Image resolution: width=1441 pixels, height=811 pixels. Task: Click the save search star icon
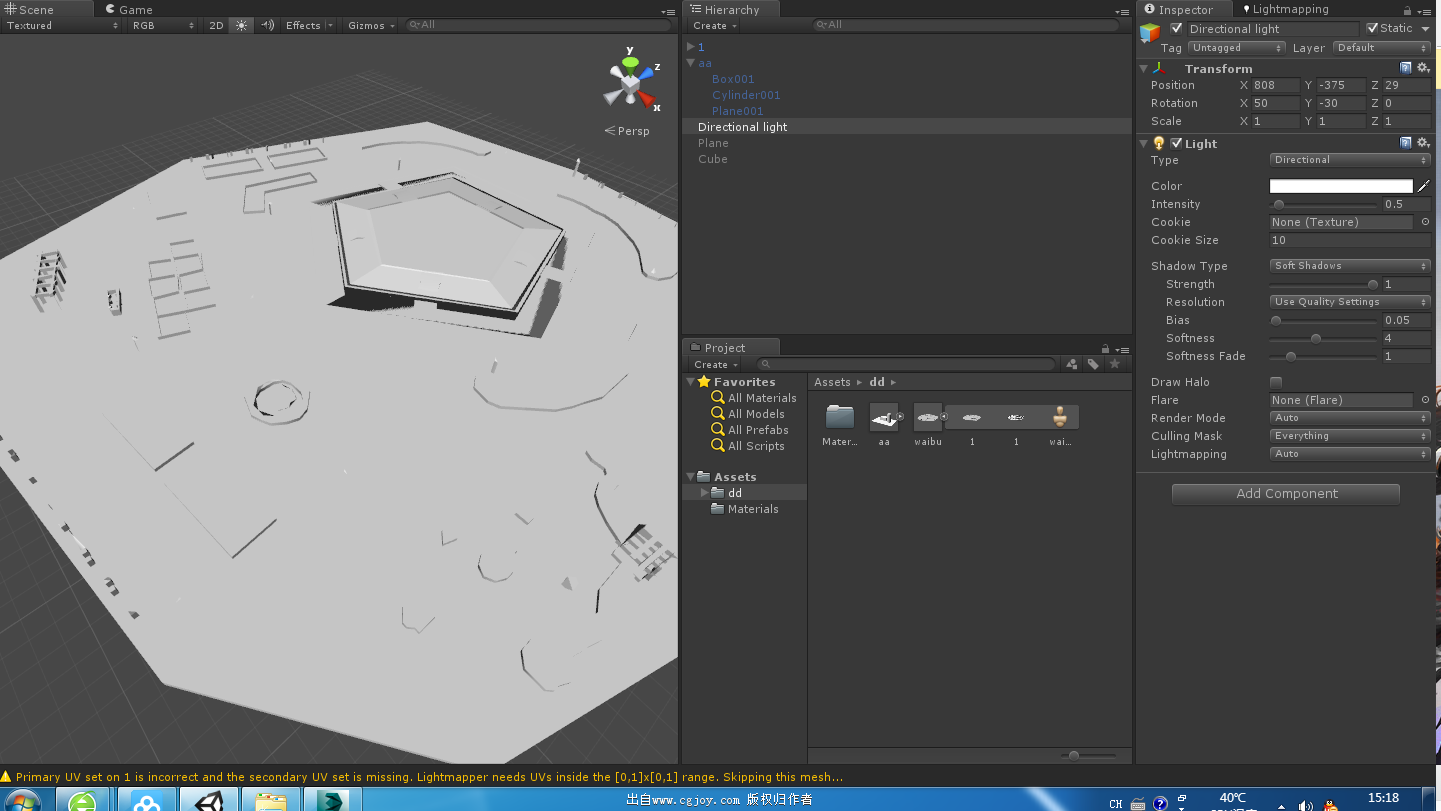tap(1114, 364)
